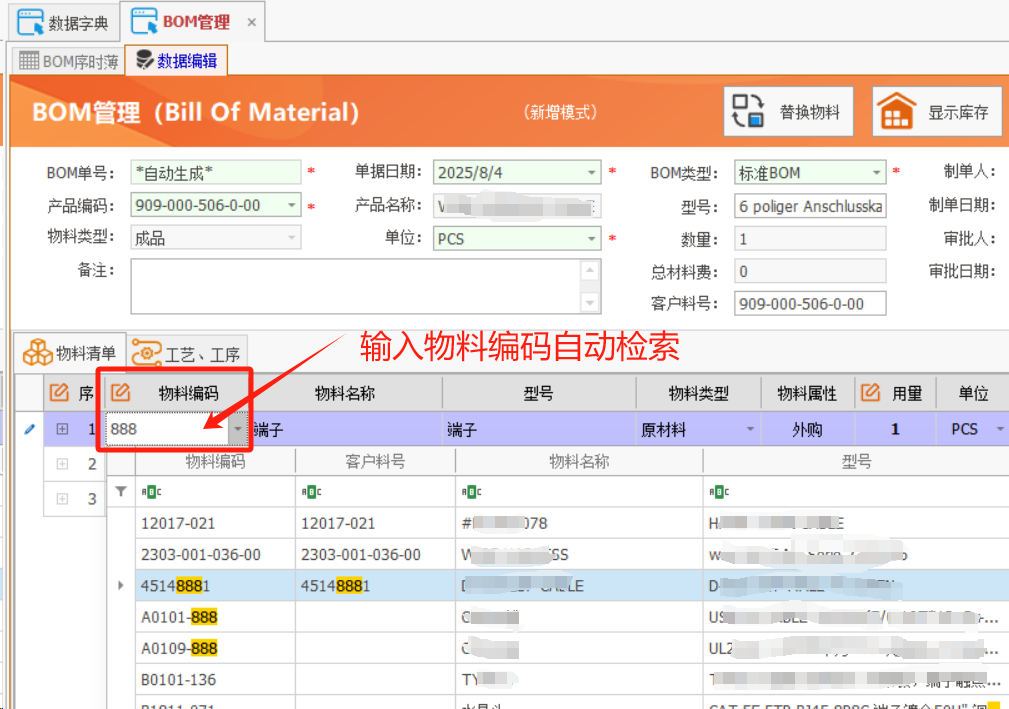Open the 数据编辑 sub-tab

click(176, 60)
